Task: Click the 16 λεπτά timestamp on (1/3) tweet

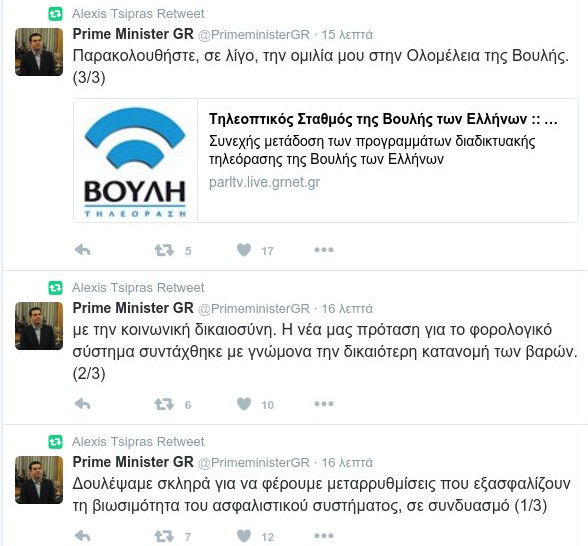Action: 347,462
